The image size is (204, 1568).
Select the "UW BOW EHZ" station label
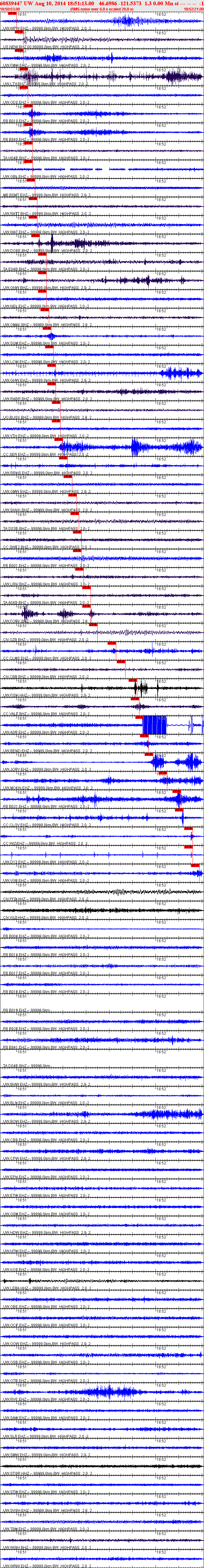(x=16, y=1121)
